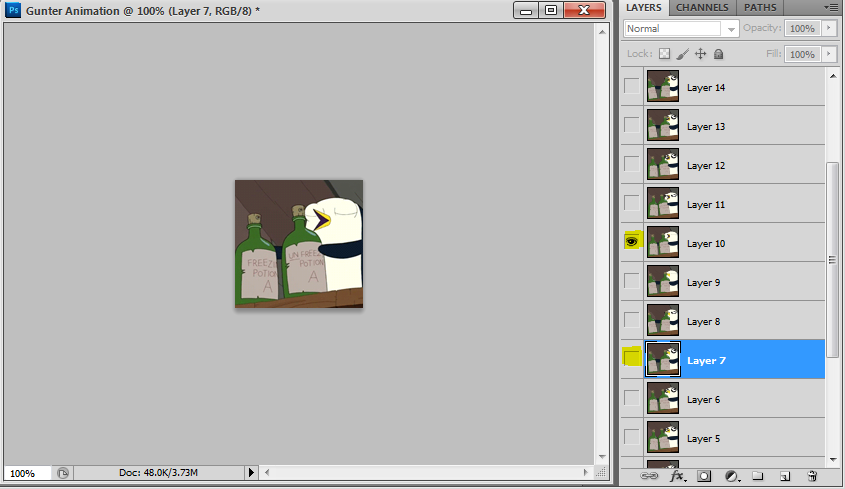The height and width of the screenshot is (489, 845).
Task: Select Layer 10 by its name
Action: 706,244
